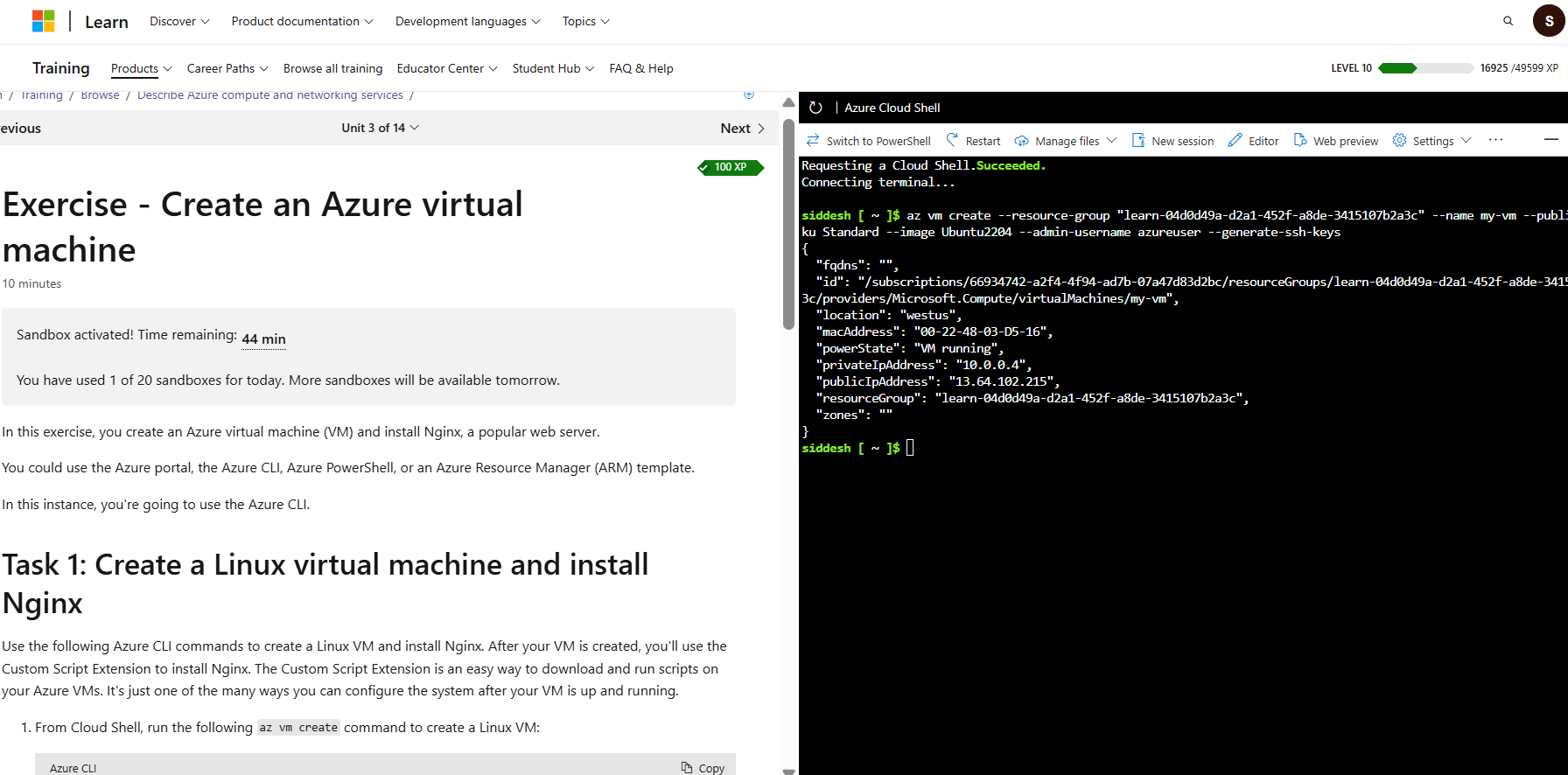Image resolution: width=1568 pixels, height=775 pixels.
Task: Click the 44 min time remaining text
Action: click(263, 339)
